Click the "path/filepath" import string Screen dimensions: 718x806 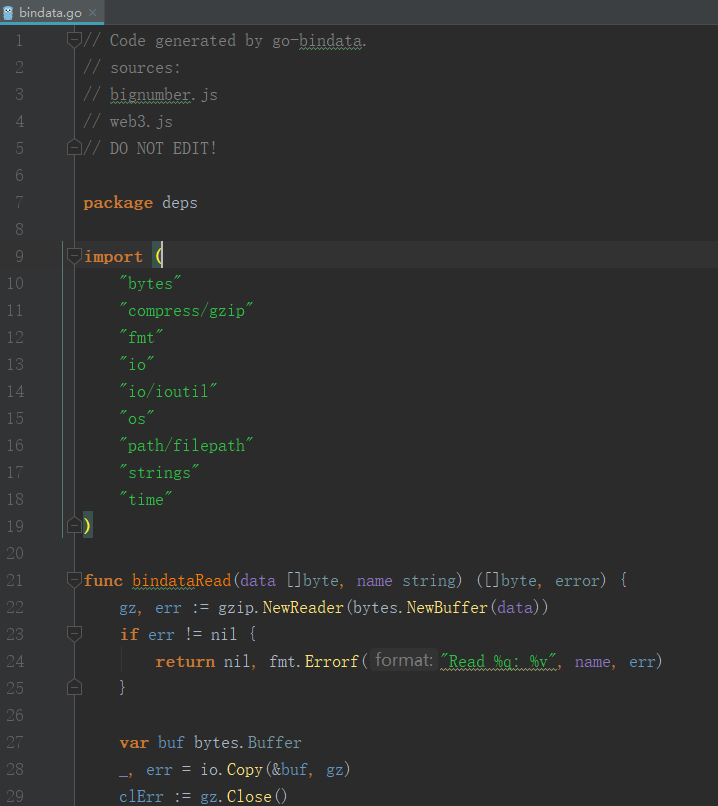click(x=186, y=445)
